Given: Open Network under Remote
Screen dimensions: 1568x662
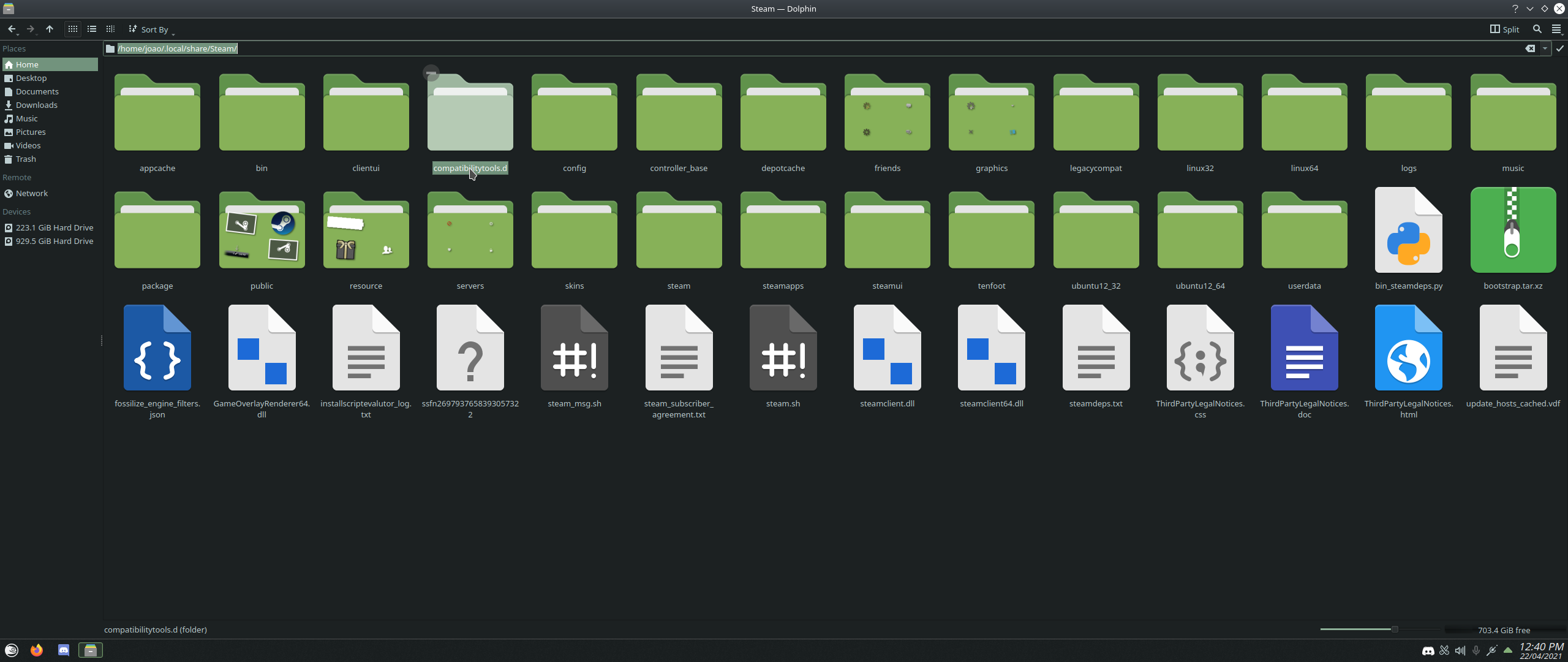Looking at the screenshot, I should tap(50, 193).
